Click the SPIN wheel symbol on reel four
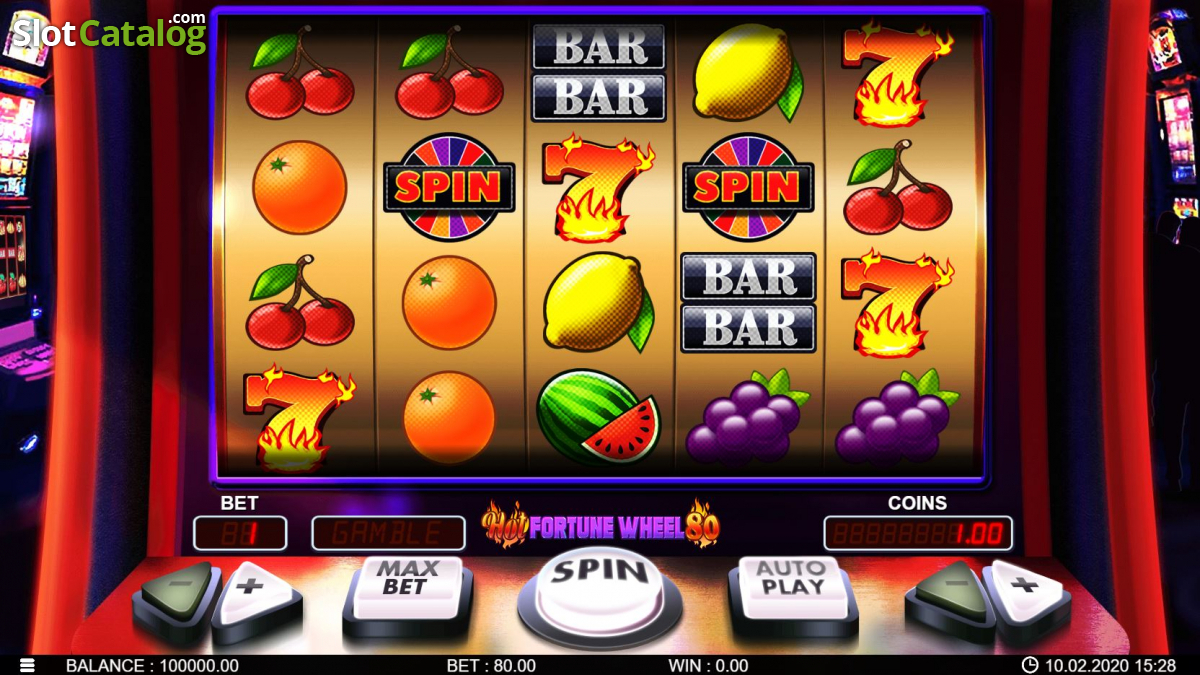Viewport: 1200px width, 675px height. pos(748,187)
